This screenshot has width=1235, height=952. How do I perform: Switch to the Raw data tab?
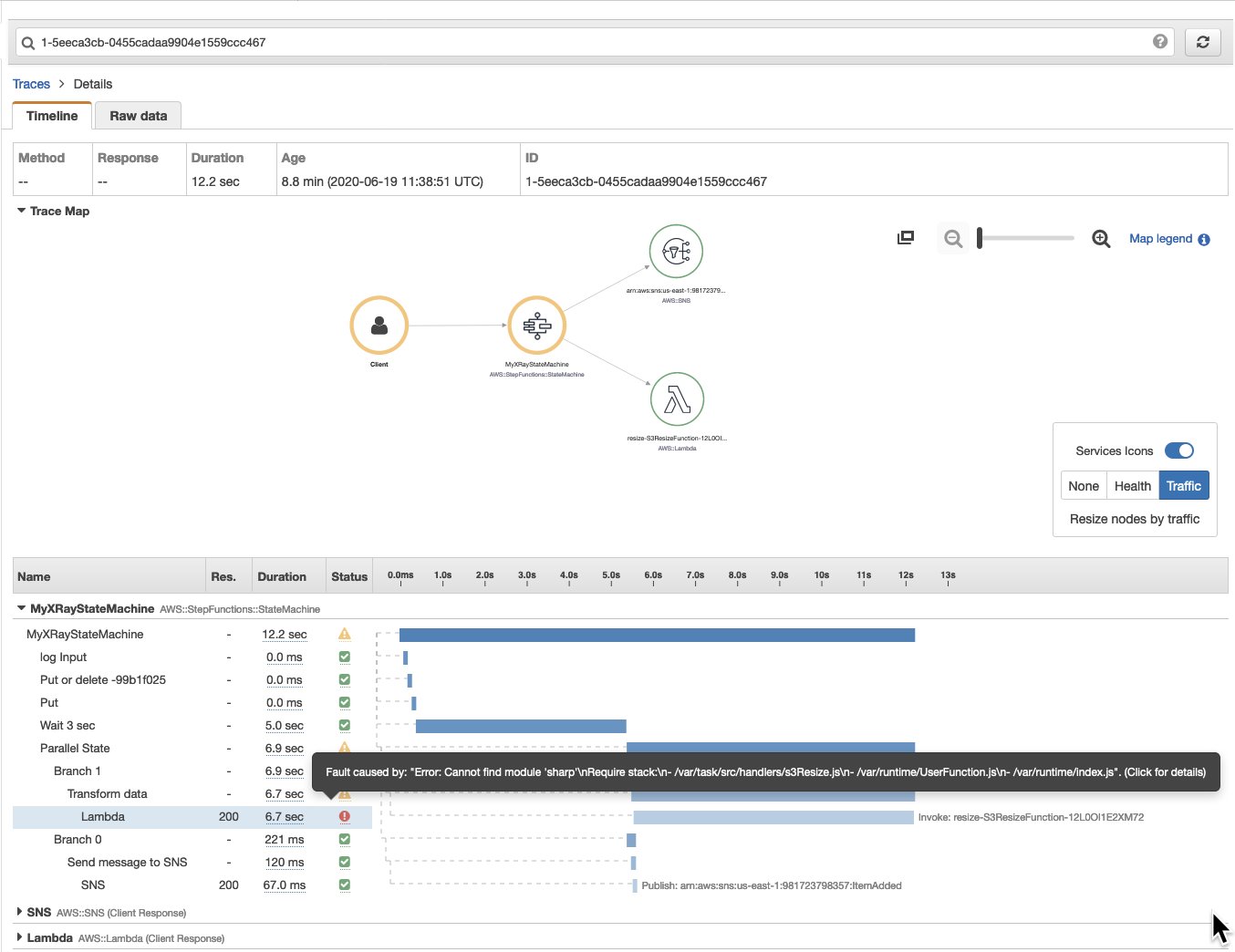(139, 116)
